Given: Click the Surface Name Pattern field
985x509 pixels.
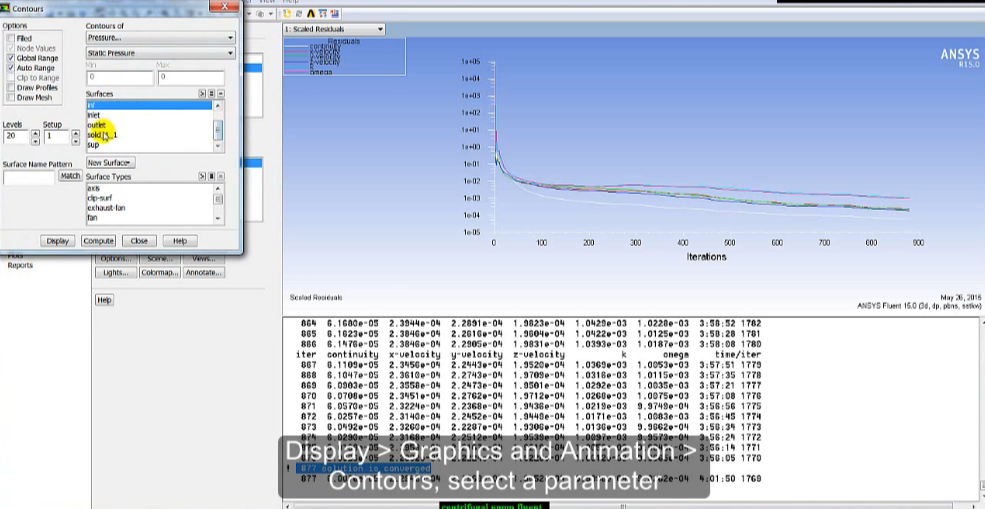Looking at the screenshot, I should point(29,178).
